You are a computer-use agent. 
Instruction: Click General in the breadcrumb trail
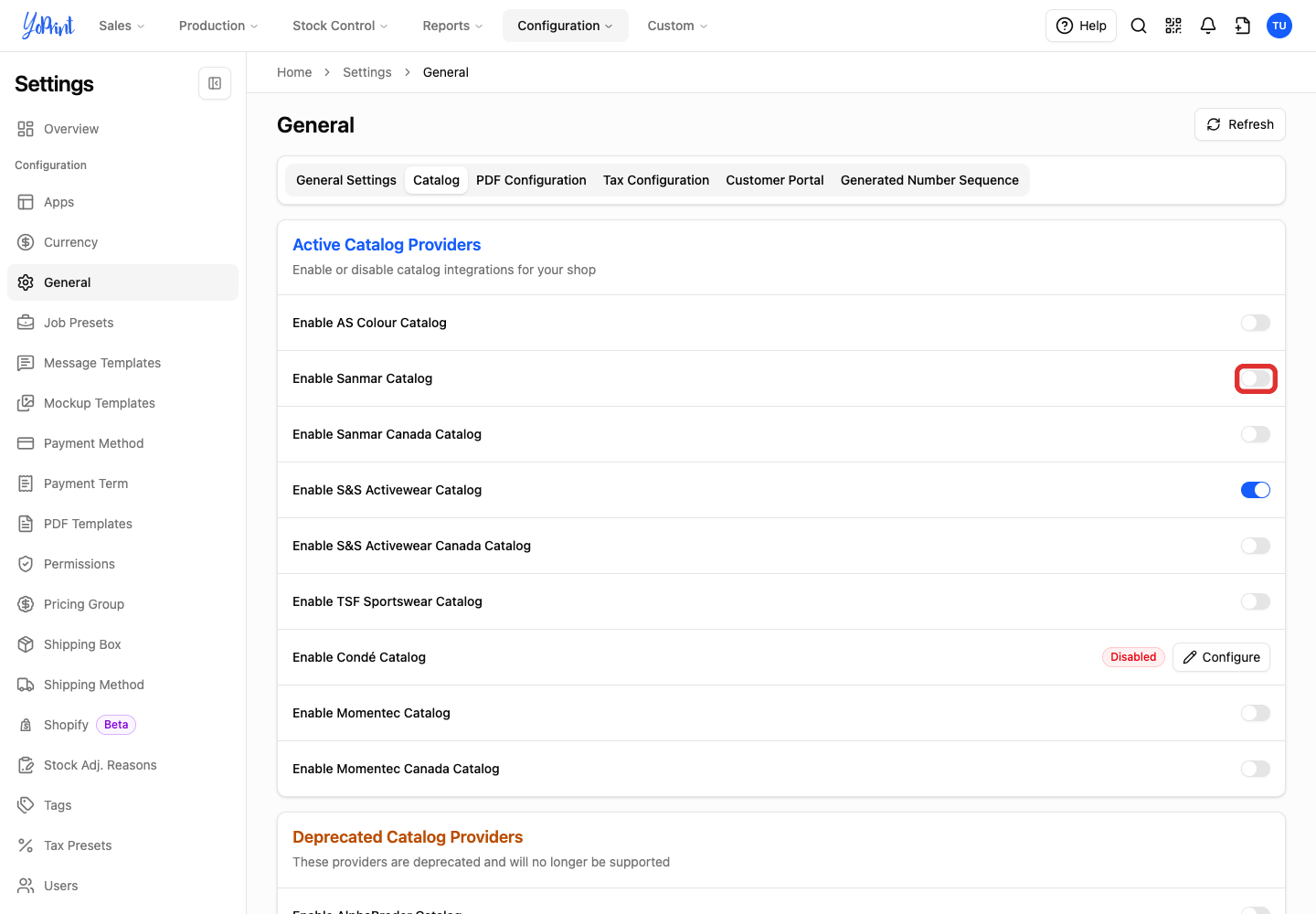coord(446,72)
